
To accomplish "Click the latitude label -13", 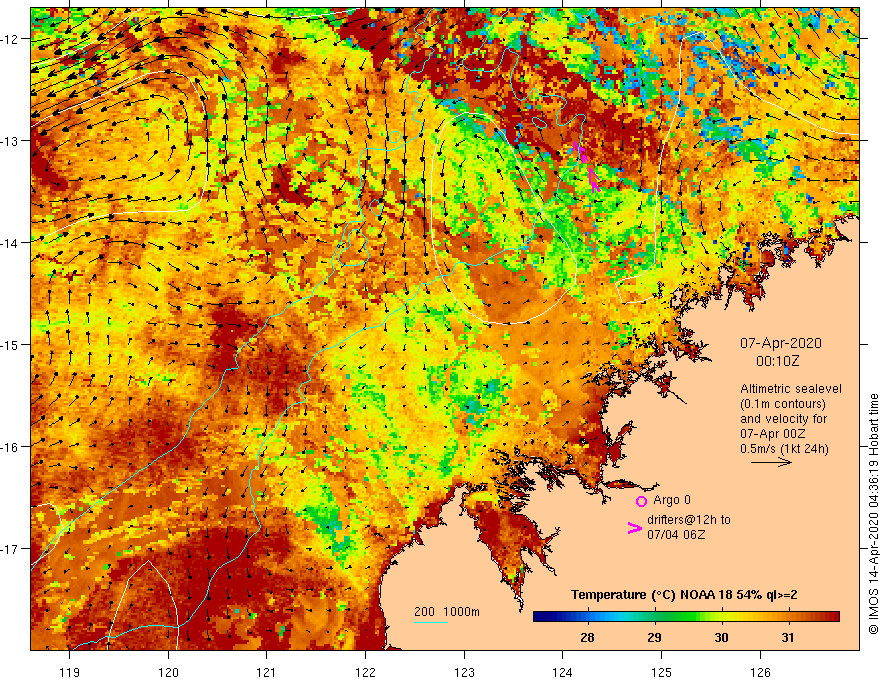I will point(10,141).
